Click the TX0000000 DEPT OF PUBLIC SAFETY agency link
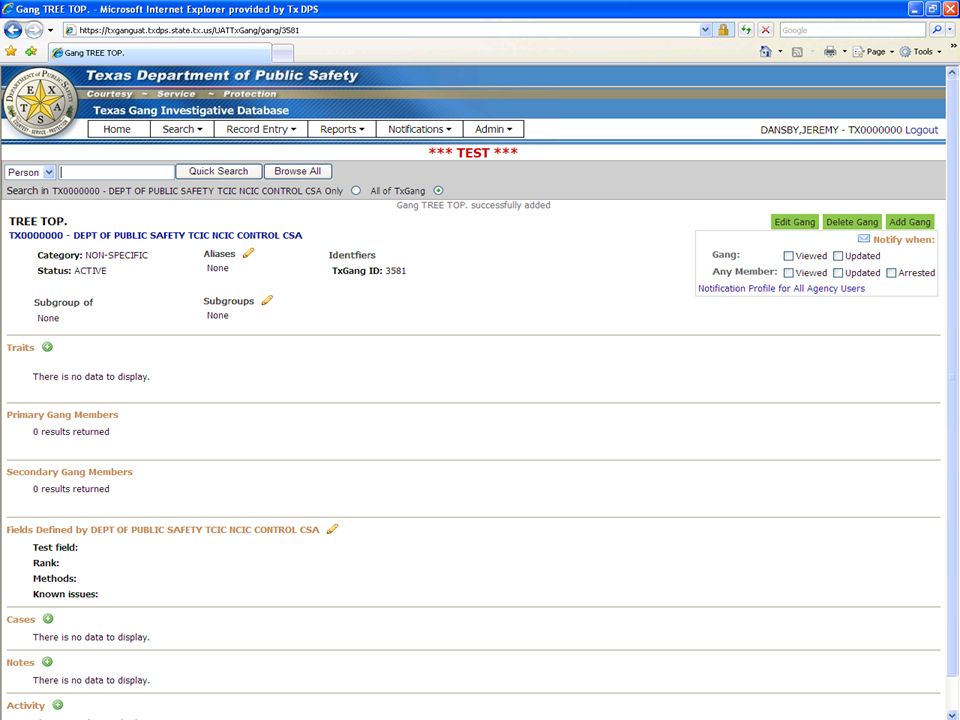Image resolution: width=960 pixels, height=720 pixels. tap(156, 235)
